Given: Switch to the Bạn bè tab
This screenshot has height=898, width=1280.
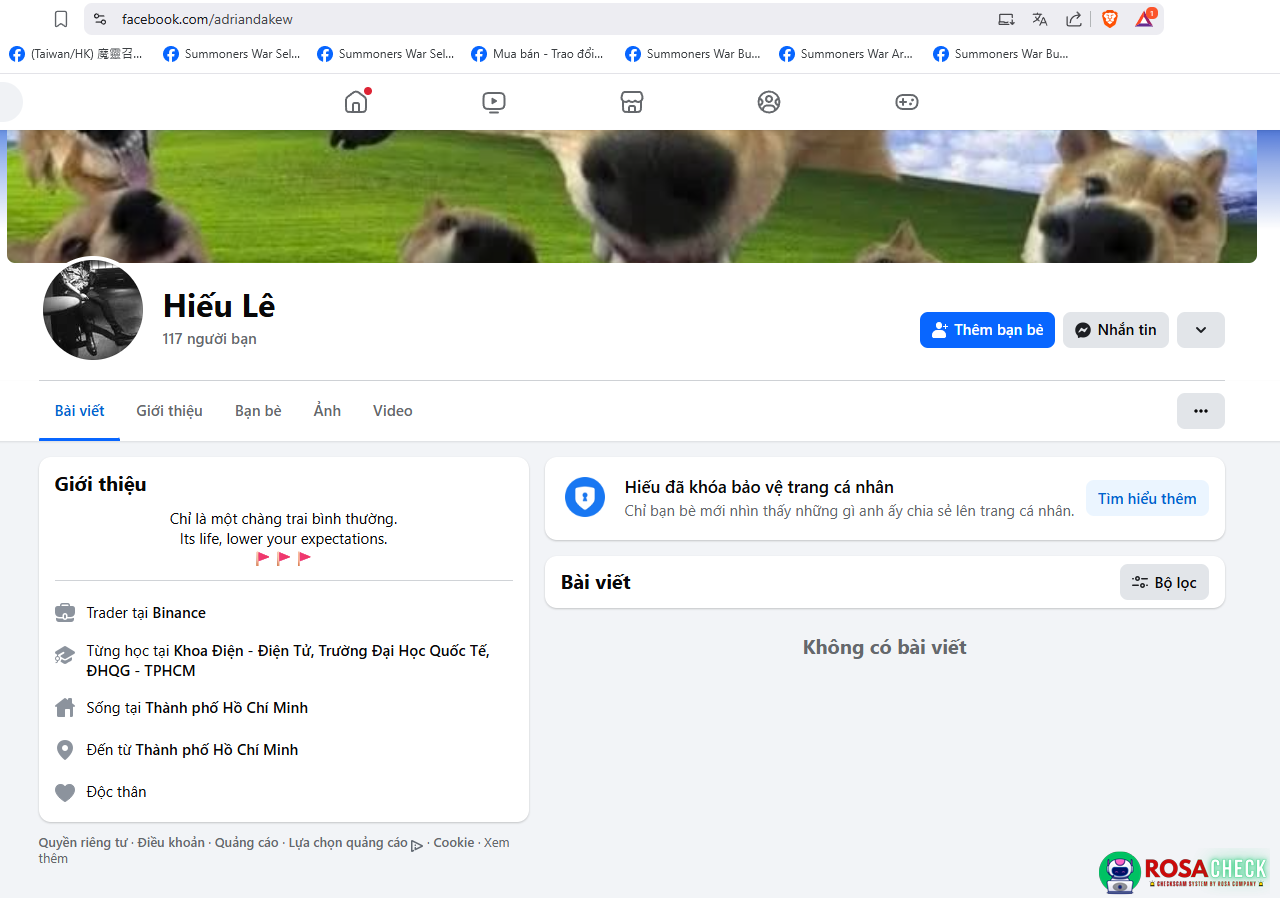Looking at the screenshot, I should click(x=258, y=411).
